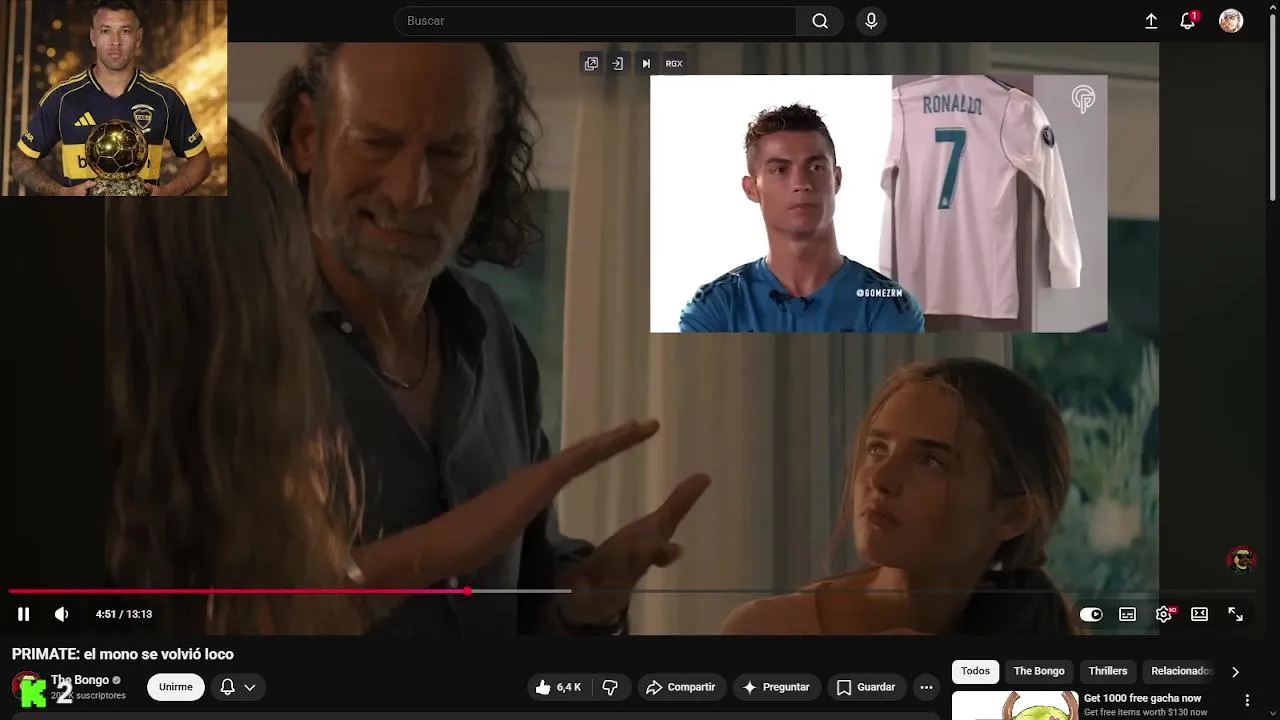The height and width of the screenshot is (720, 1280).
Task: Select the Relacionados filter chip
Action: 1182,671
